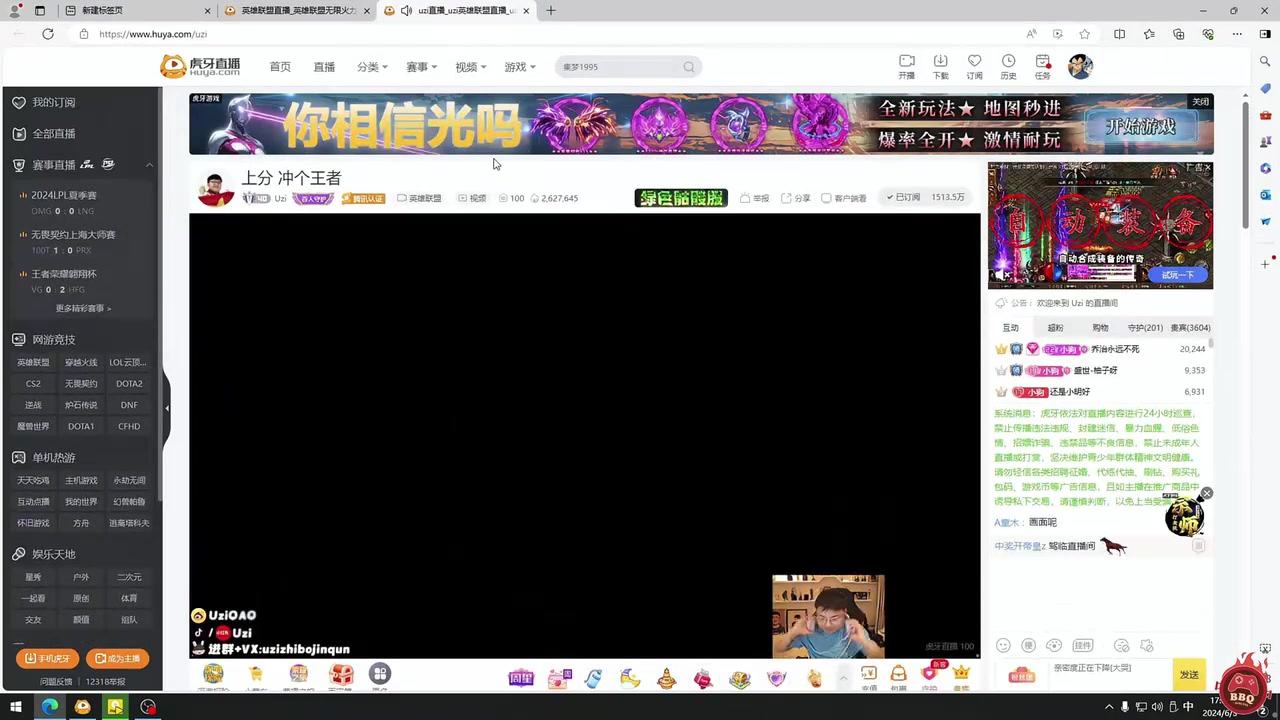
Task: Toggle the 已订阅 subscription status
Action: (x=903, y=198)
